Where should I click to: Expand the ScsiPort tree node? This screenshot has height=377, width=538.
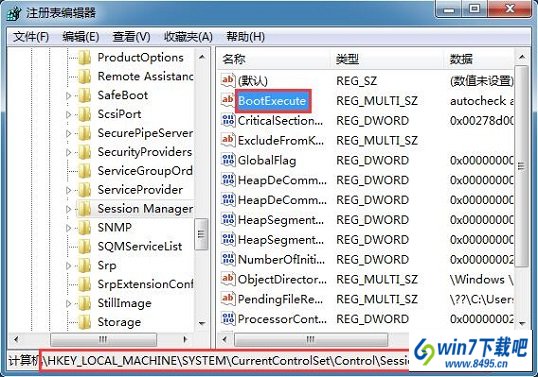(68, 115)
